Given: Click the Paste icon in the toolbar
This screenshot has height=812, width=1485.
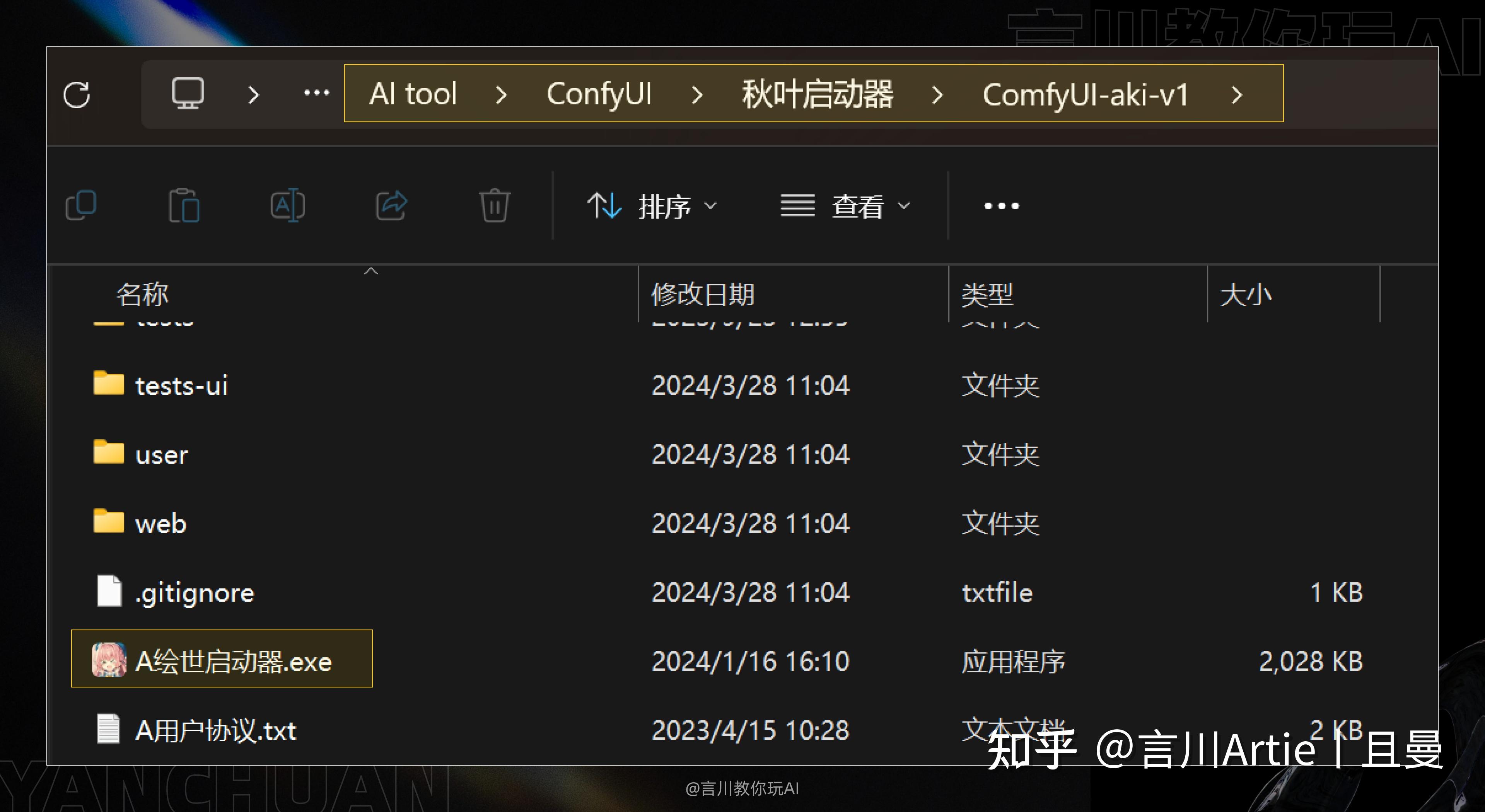Looking at the screenshot, I should tap(184, 206).
